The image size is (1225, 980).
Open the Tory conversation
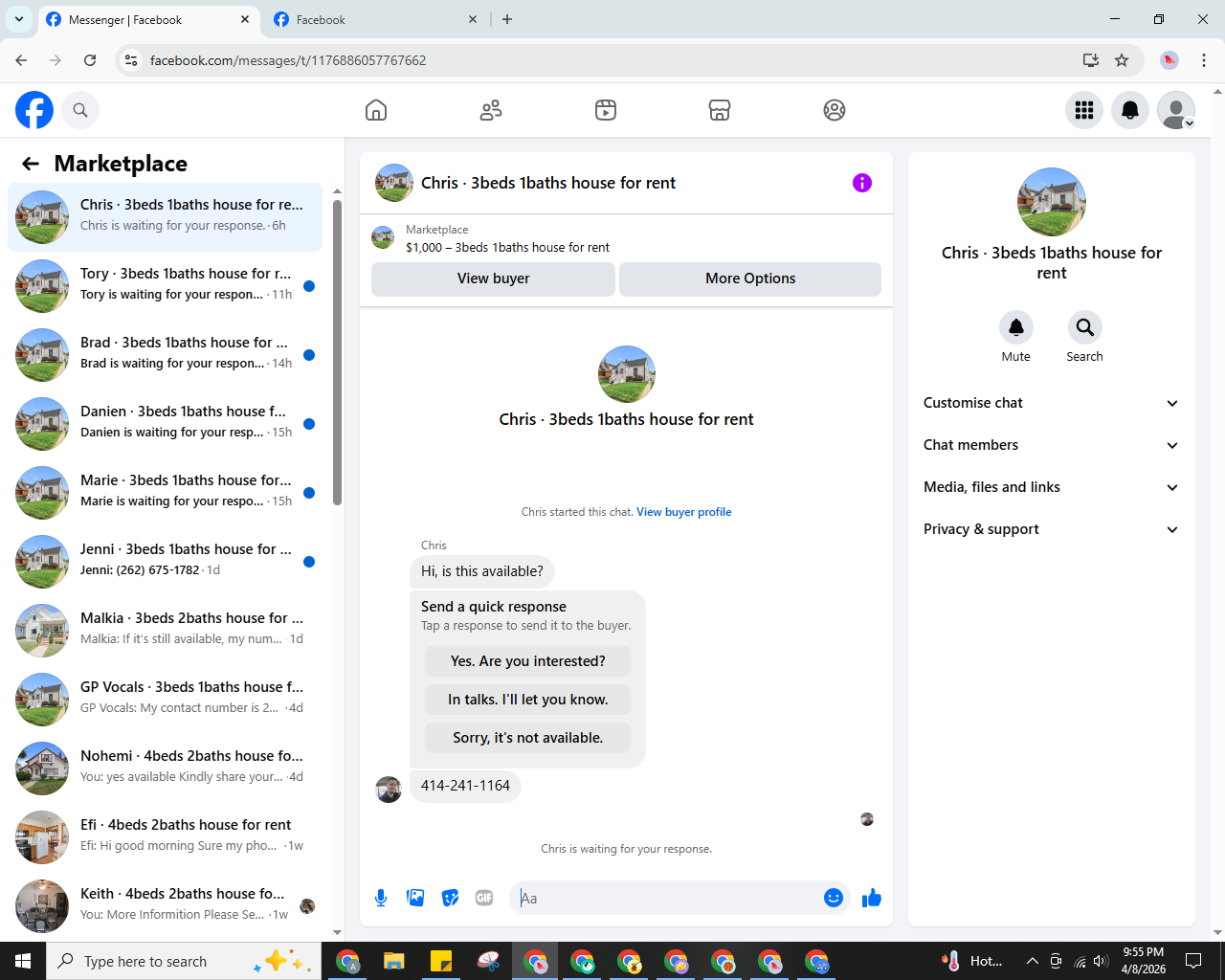(165, 286)
